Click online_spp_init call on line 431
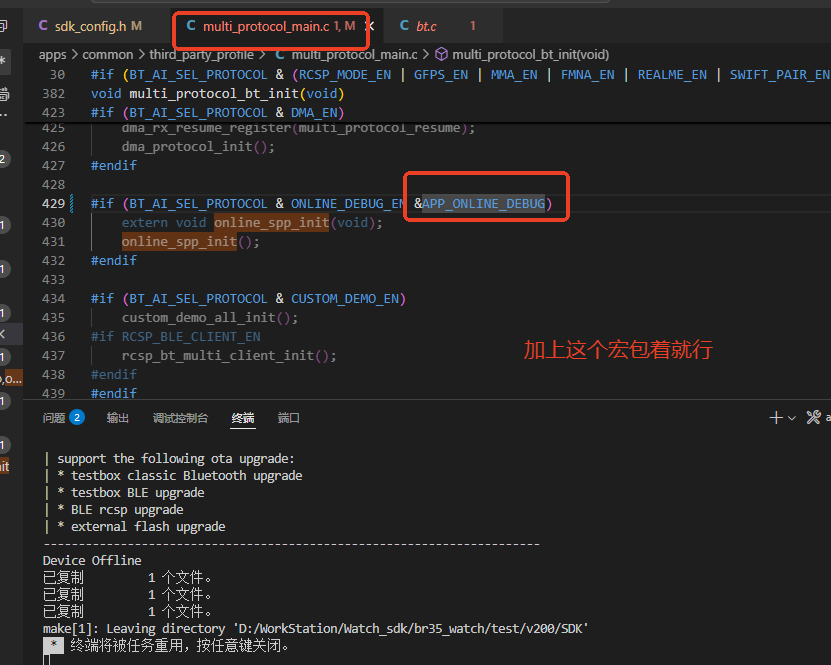This screenshot has height=665, width=831. (179, 242)
